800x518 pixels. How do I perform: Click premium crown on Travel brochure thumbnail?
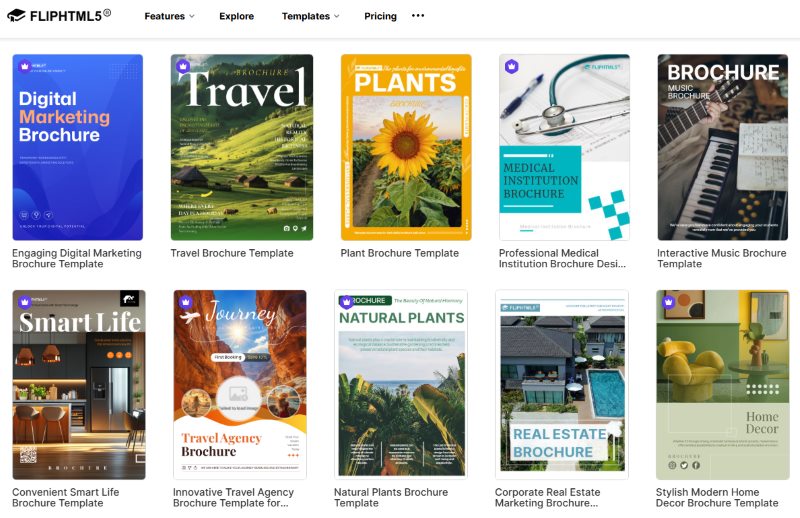pyautogui.click(x=183, y=67)
